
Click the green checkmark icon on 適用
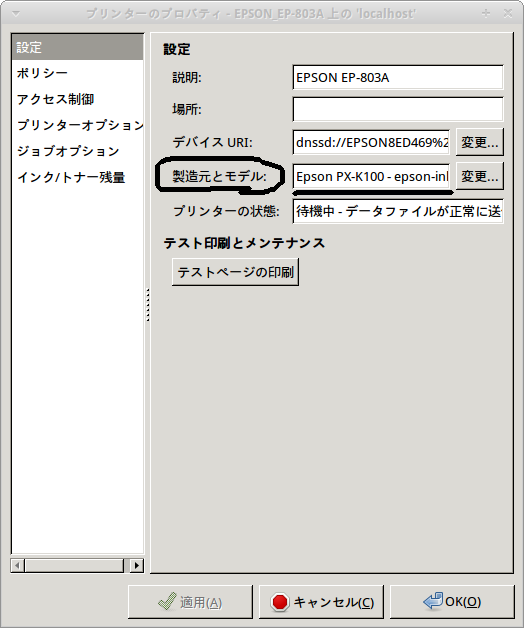tap(167, 602)
